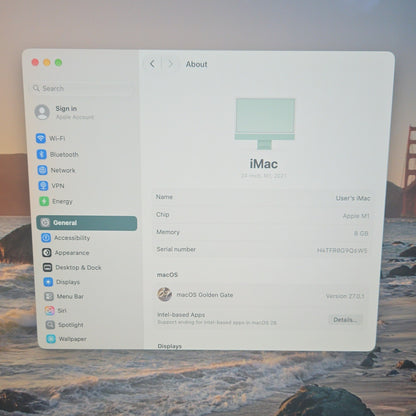Click the About title

click(x=196, y=64)
